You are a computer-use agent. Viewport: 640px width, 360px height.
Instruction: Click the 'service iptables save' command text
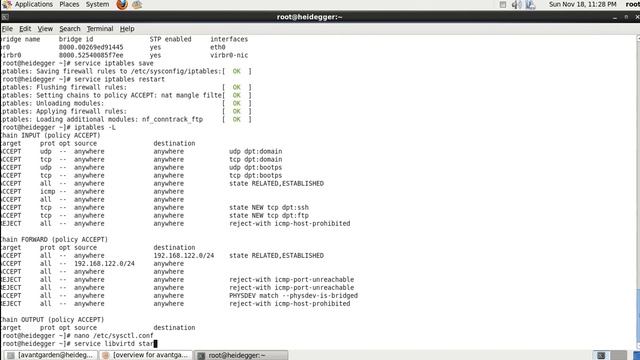(113, 63)
